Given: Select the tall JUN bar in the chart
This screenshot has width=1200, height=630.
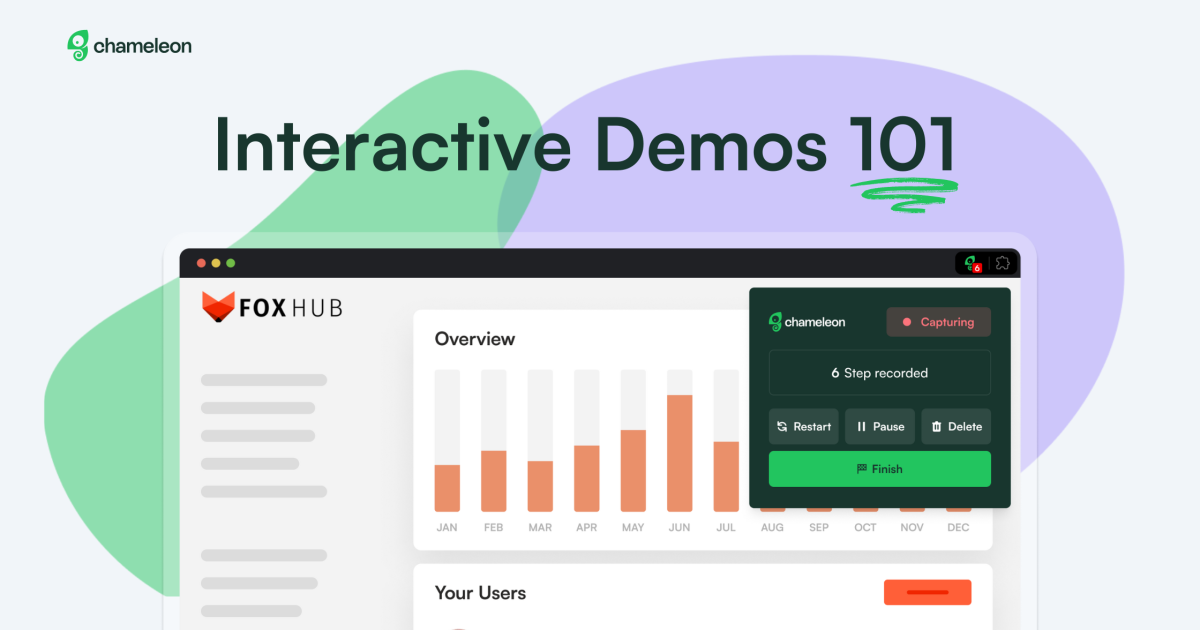Looking at the screenshot, I should click(679, 450).
